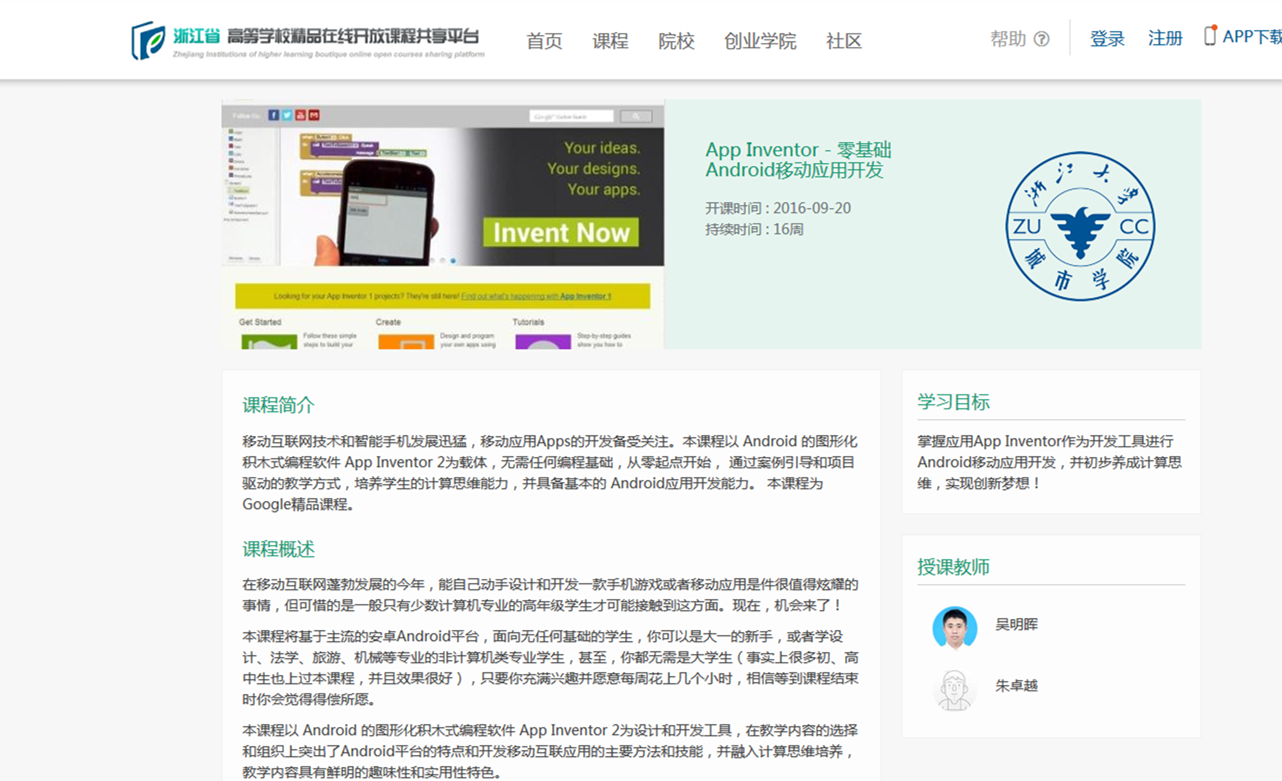The width and height of the screenshot is (1282, 781).
Task: Click 注册 to register
Action: click(1165, 39)
